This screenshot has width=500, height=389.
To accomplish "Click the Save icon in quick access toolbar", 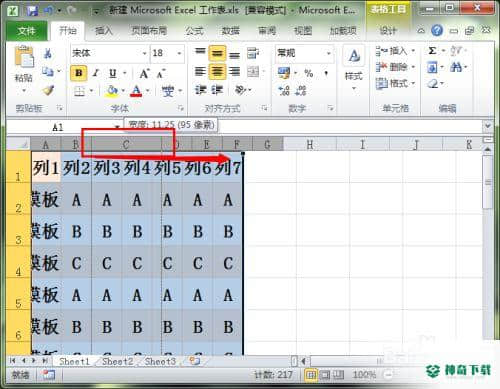I will coord(32,11).
